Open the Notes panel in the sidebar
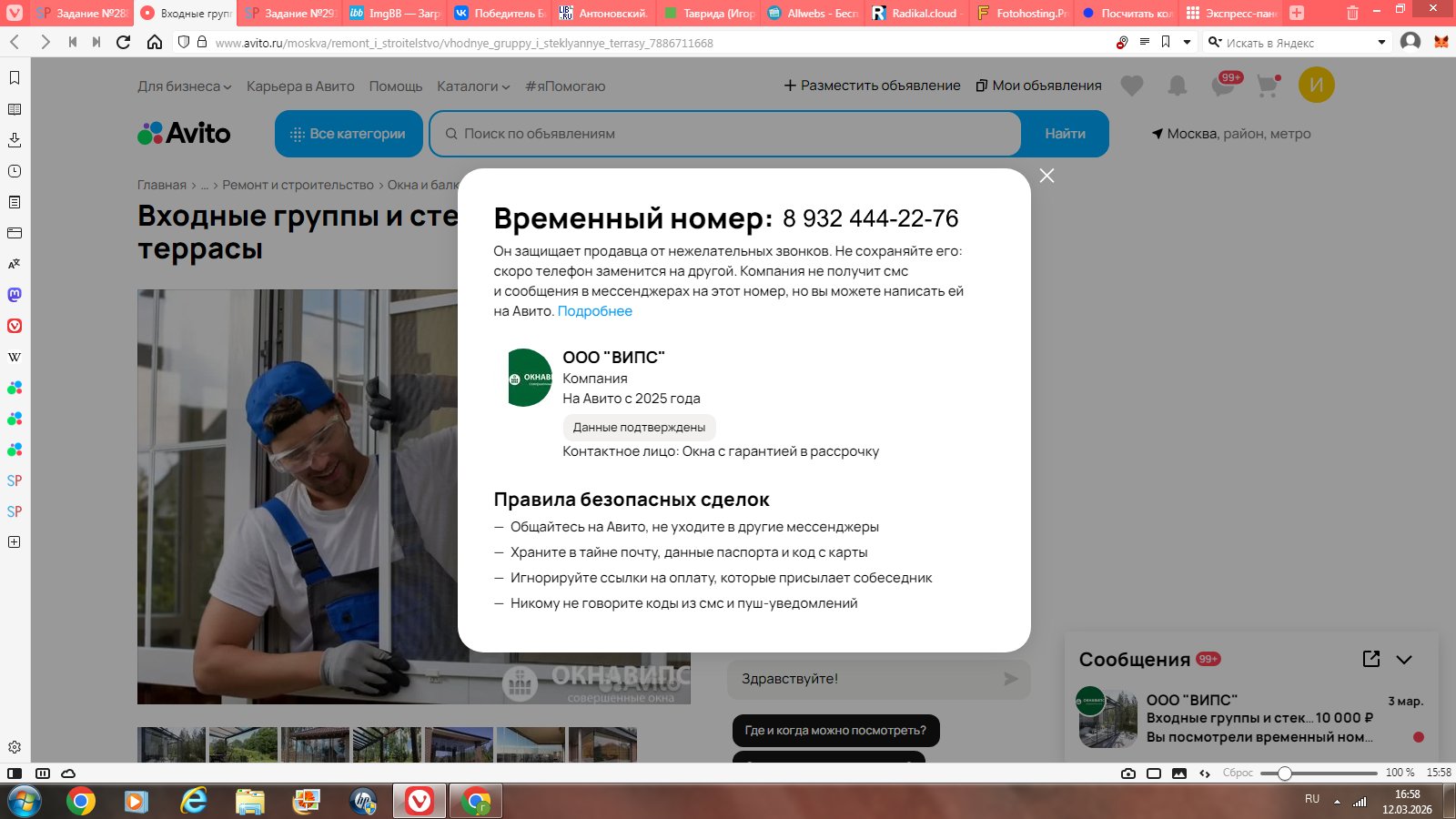Viewport: 1456px width, 819px height. click(x=15, y=202)
